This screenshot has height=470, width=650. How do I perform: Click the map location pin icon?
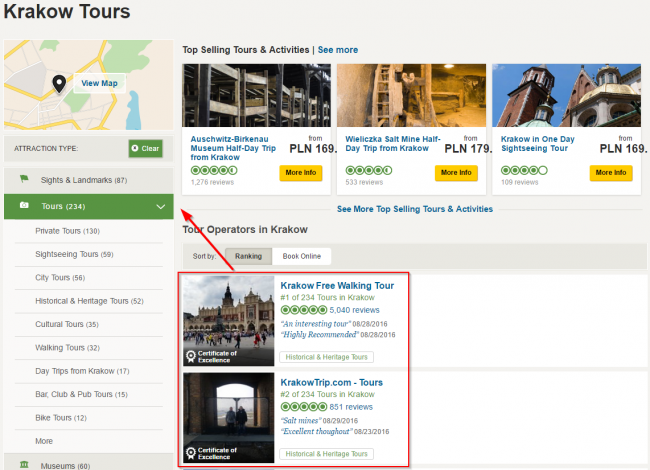click(x=59, y=84)
